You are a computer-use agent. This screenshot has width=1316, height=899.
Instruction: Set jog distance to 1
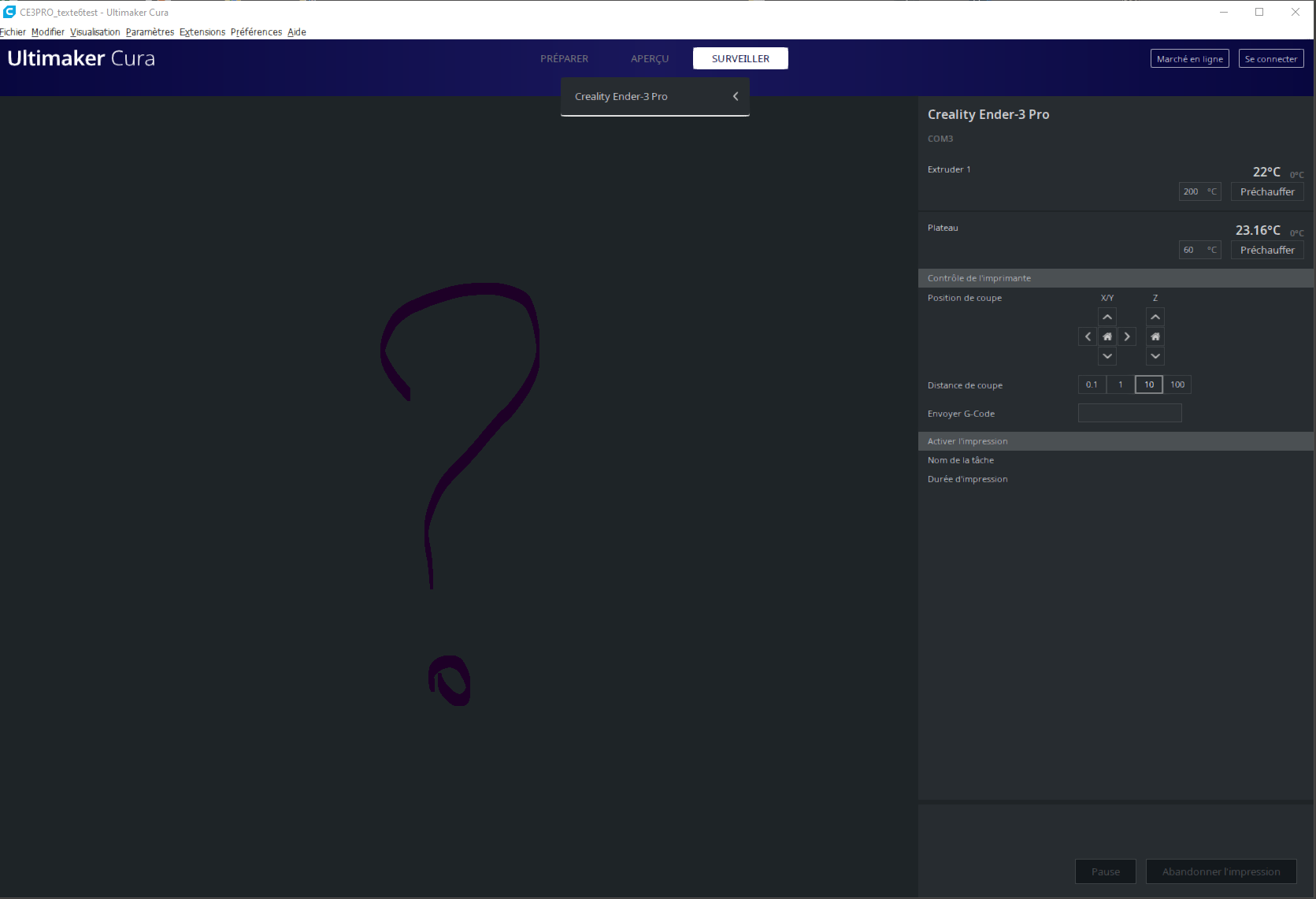tap(1121, 384)
